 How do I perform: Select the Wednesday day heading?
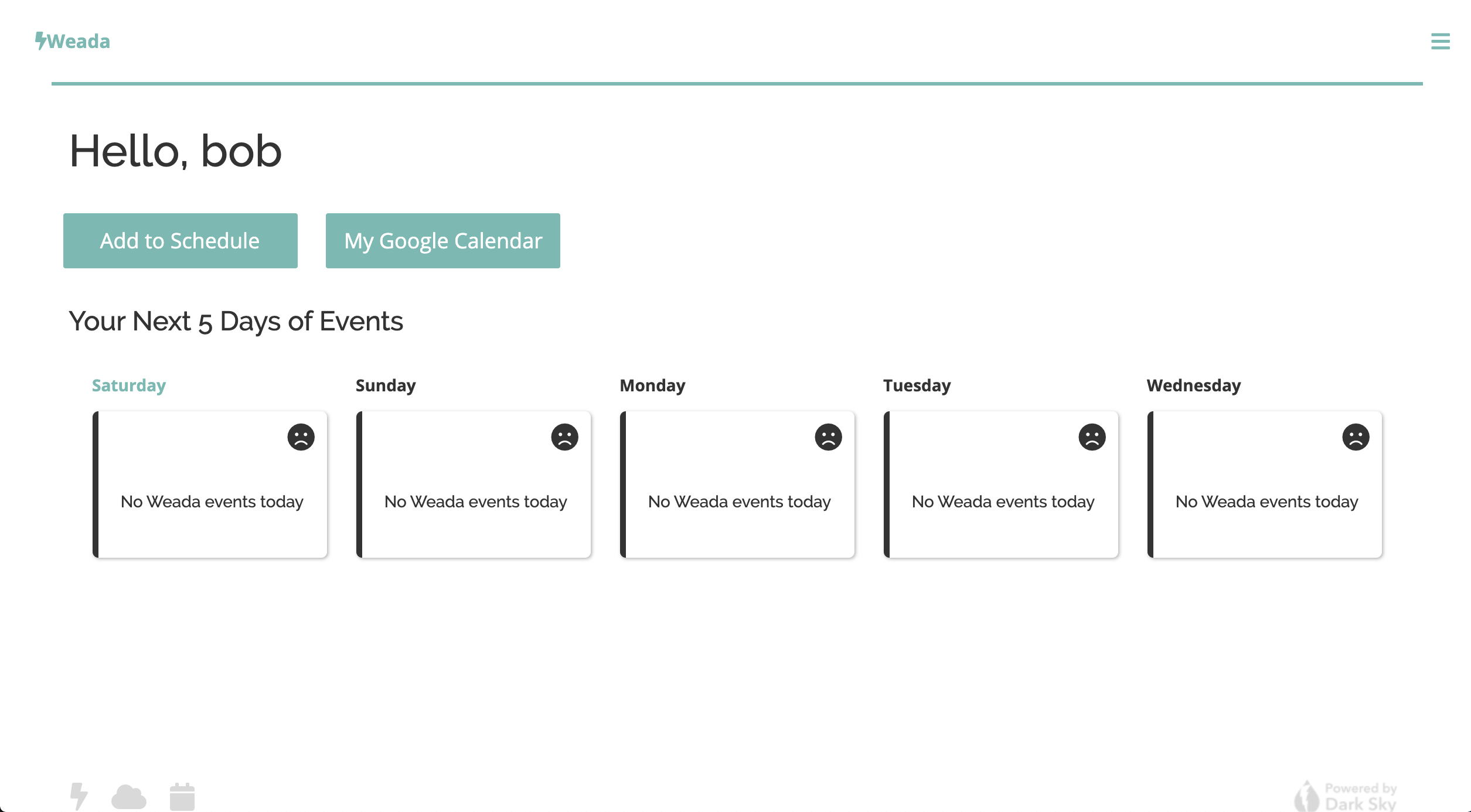pyautogui.click(x=1194, y=385)
